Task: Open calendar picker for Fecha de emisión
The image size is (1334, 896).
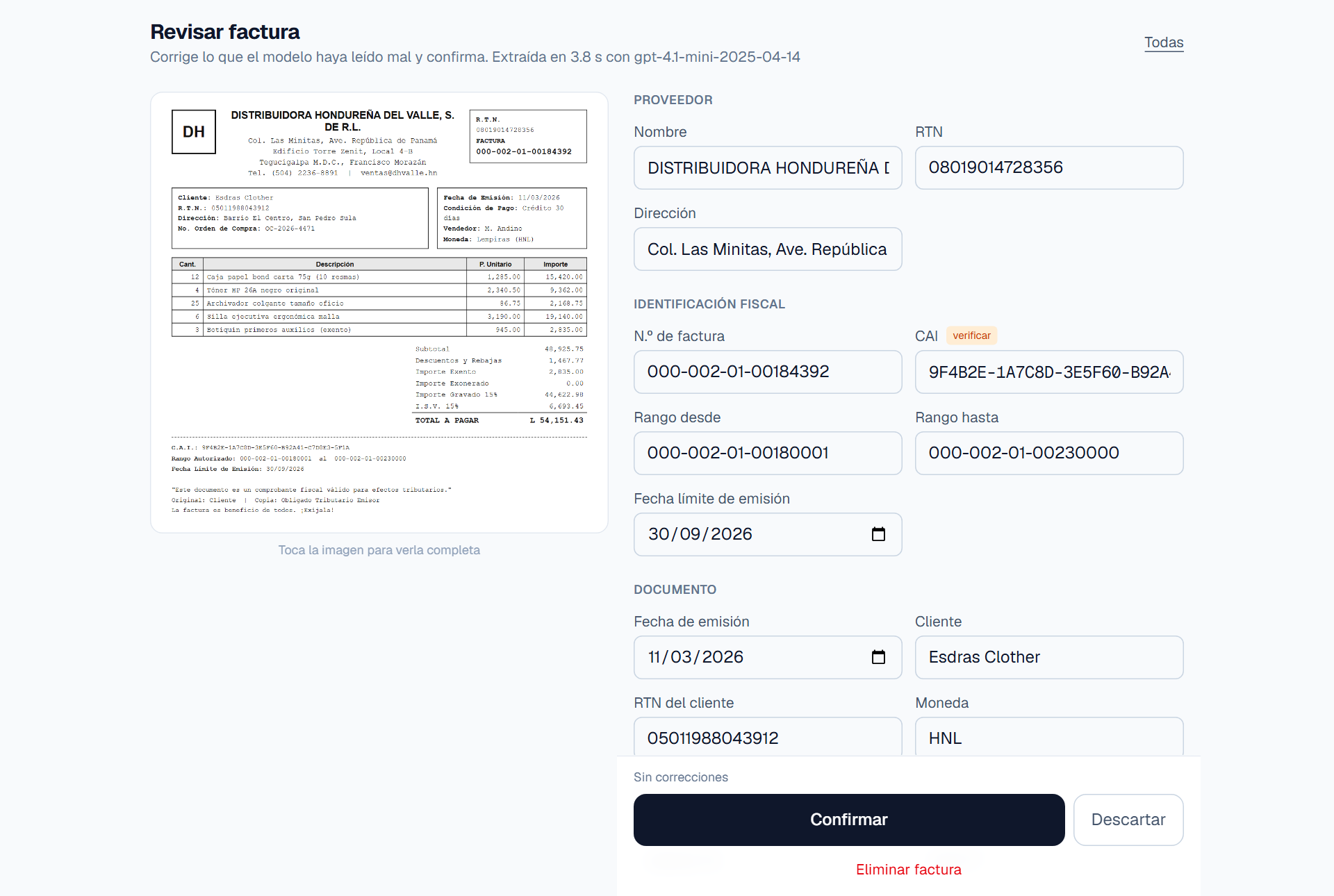Action: pos(878,657)
